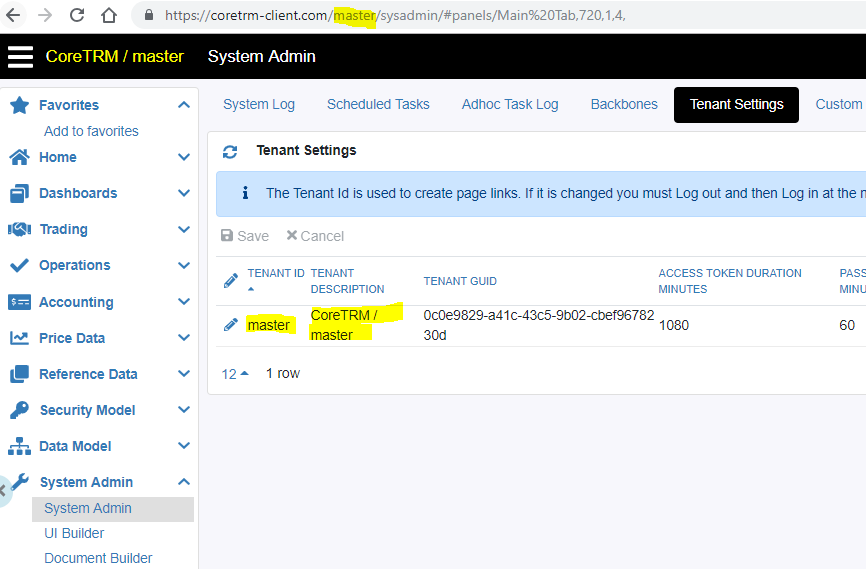866x569 pixels.
Task: View site security padlock info
Action: coord(149,15)
